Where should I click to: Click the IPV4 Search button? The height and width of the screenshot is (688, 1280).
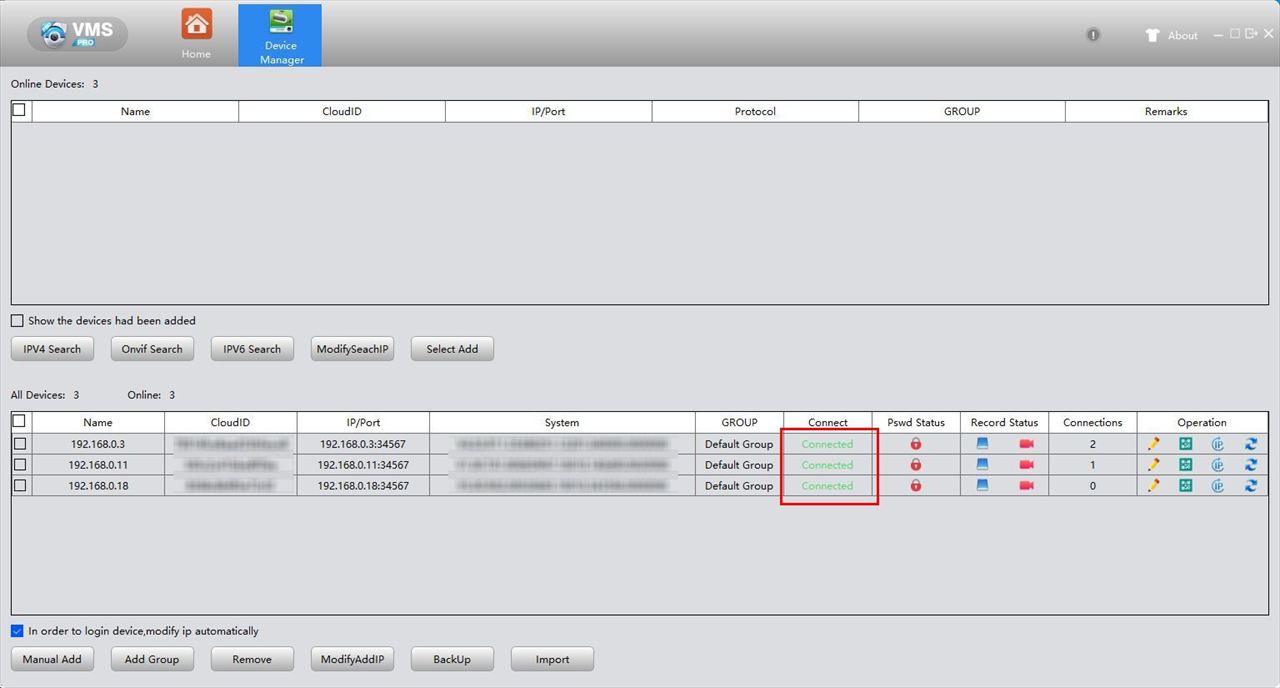pos(52,349)
